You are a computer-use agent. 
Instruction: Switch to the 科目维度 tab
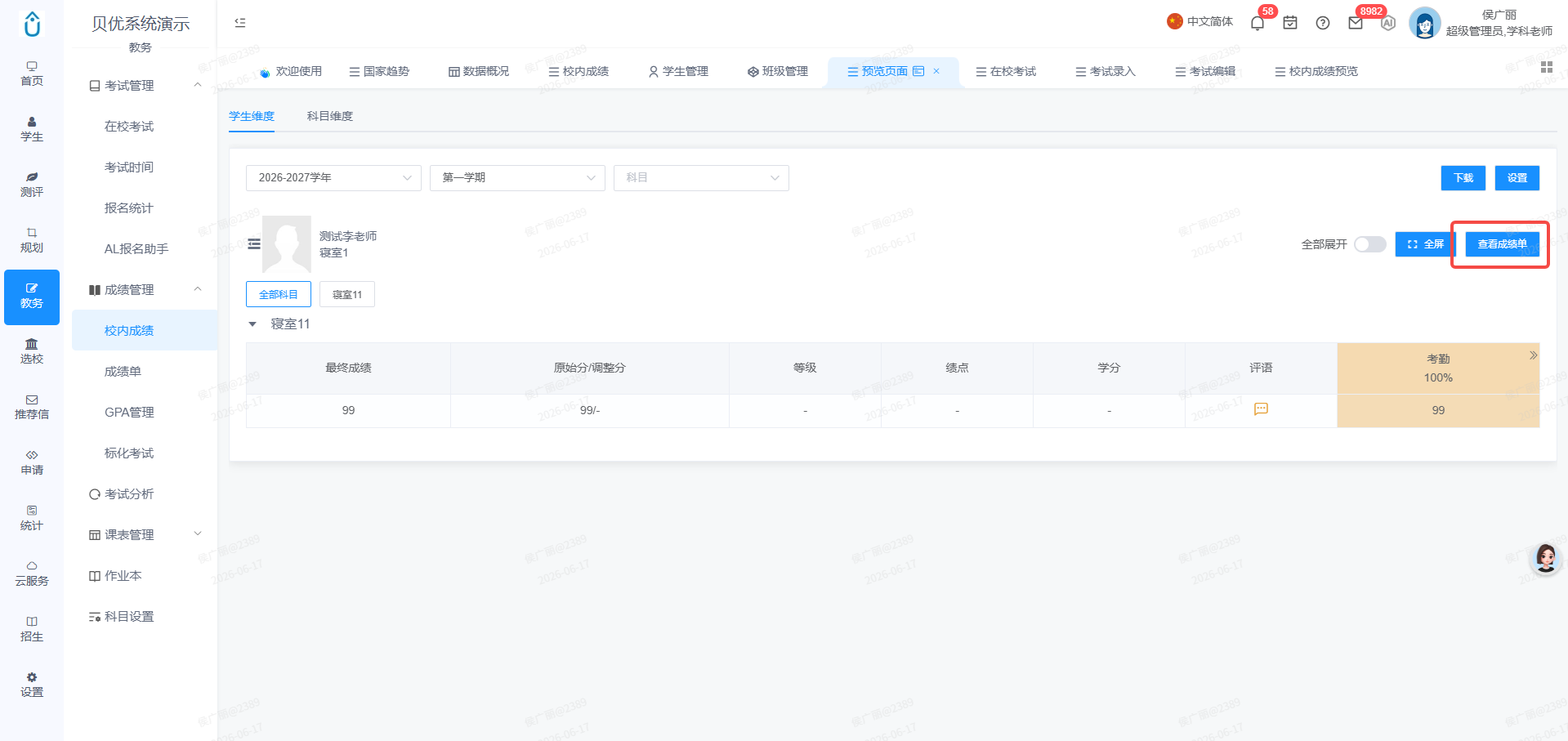[x=330, y=116]
